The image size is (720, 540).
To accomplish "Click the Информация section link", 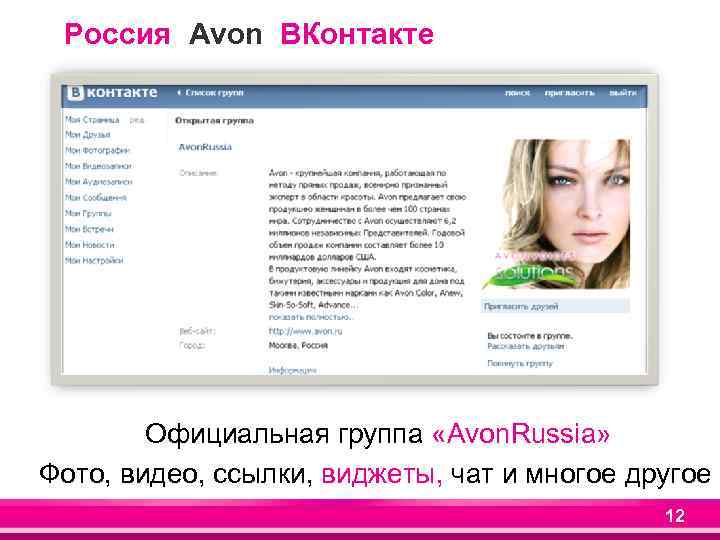I will (292, 370).
